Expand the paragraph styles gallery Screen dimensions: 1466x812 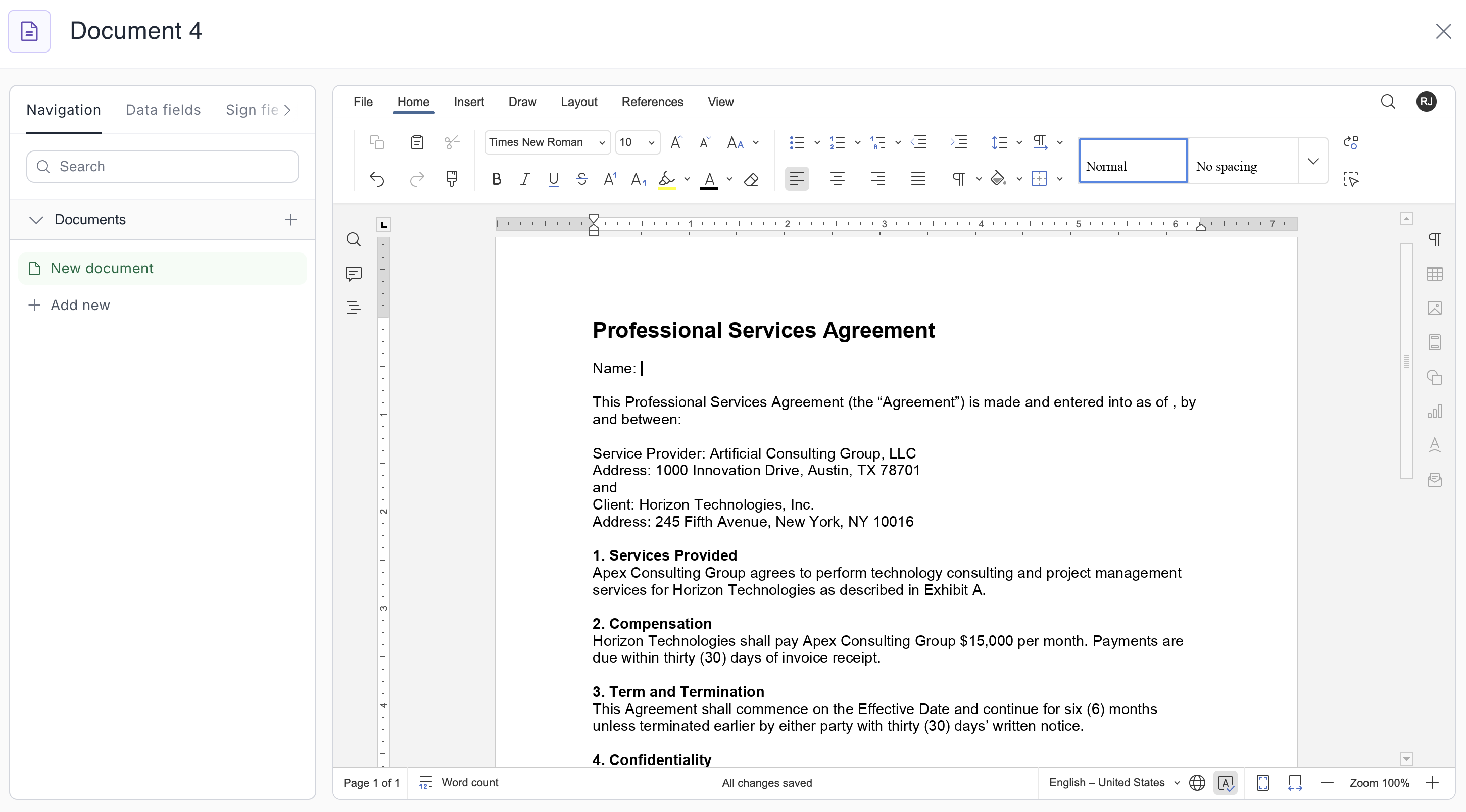[1313, 161]
